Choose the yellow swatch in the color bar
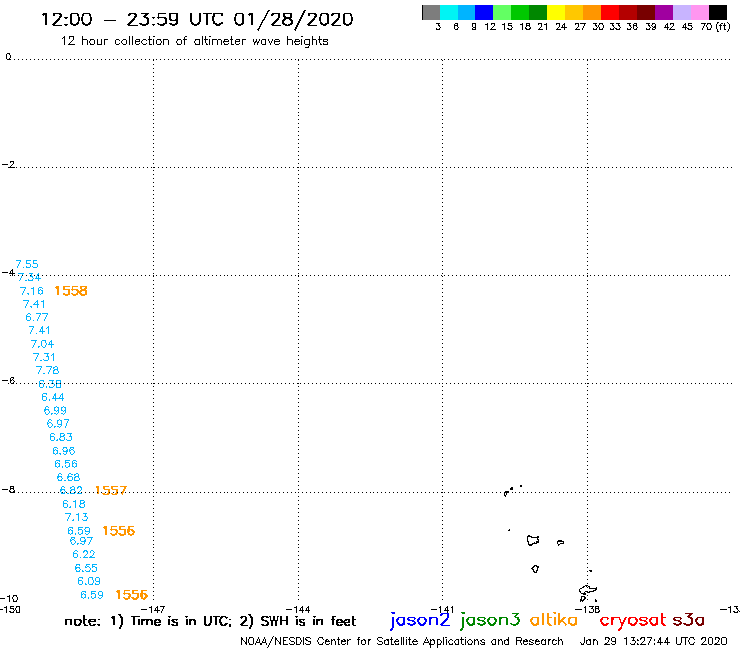This screenshot has height=650, width=740. [556, 12]
